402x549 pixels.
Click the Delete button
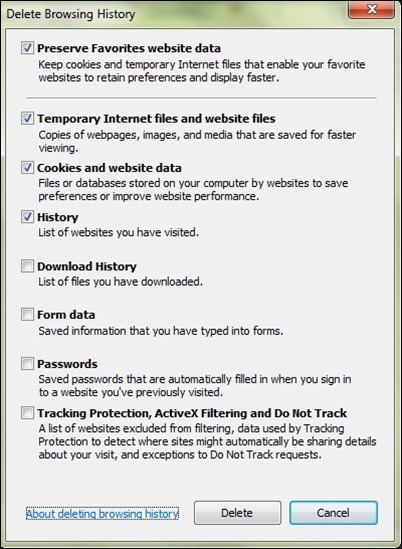pyautogui.click(x=237, y=513)
